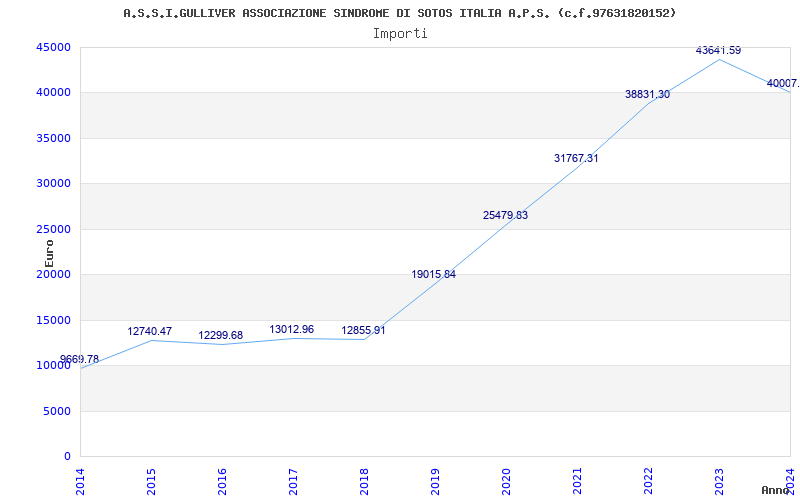Image resolution: width=800 pixels, height=500 pixels.
Task: Click y-axis tick 0
Action: (67, 457)
